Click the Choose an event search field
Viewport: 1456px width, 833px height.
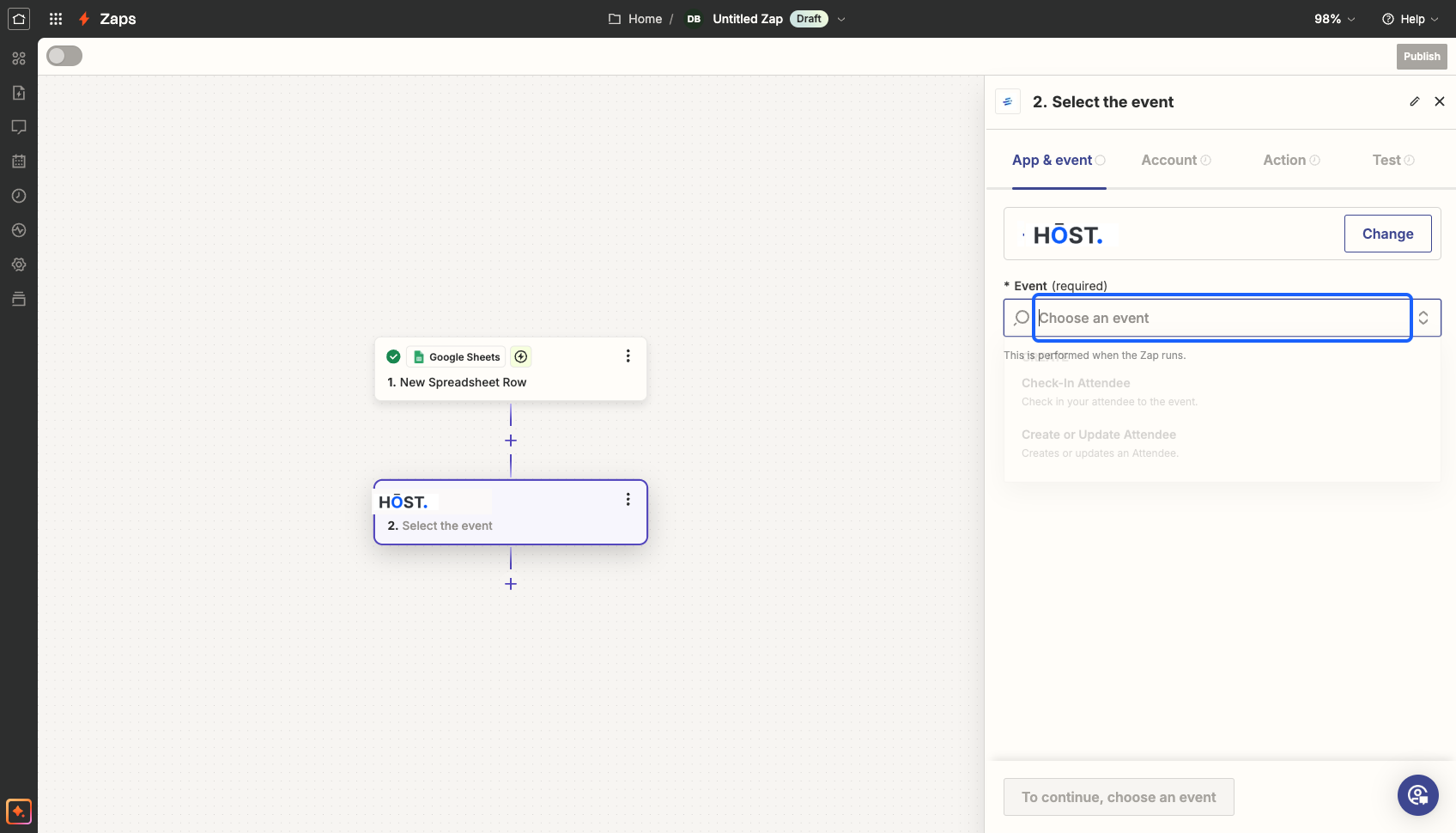click(1222, 318)
